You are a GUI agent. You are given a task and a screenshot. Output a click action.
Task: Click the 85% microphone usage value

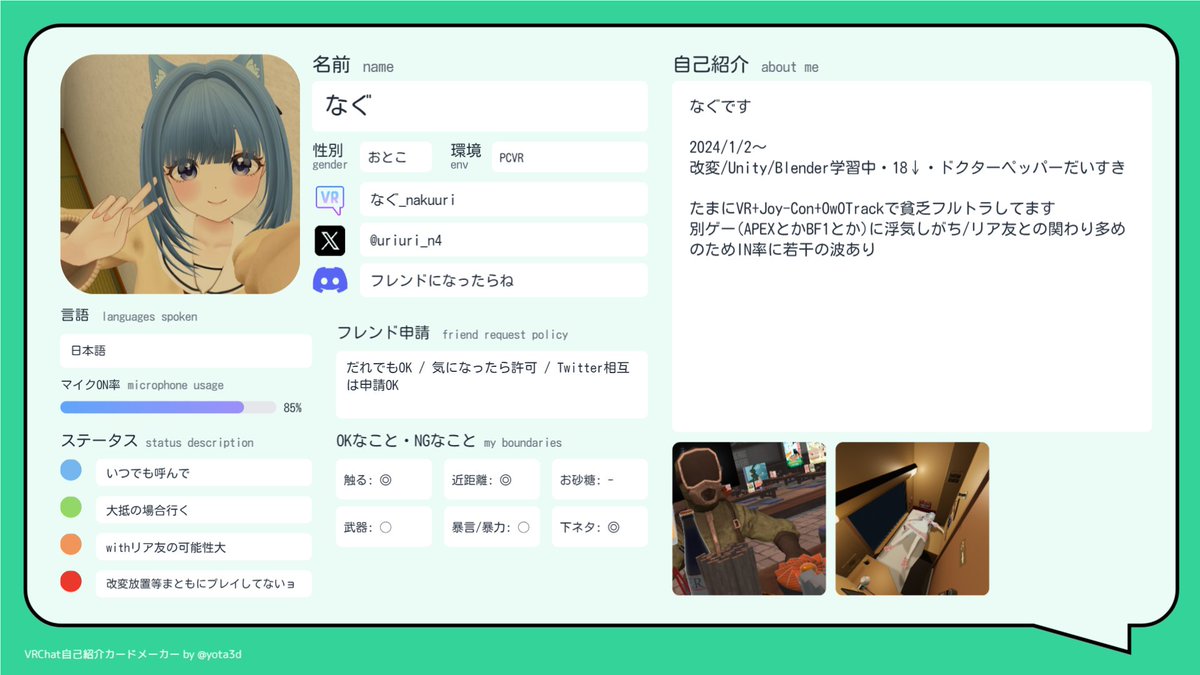[x=293, y=408]
